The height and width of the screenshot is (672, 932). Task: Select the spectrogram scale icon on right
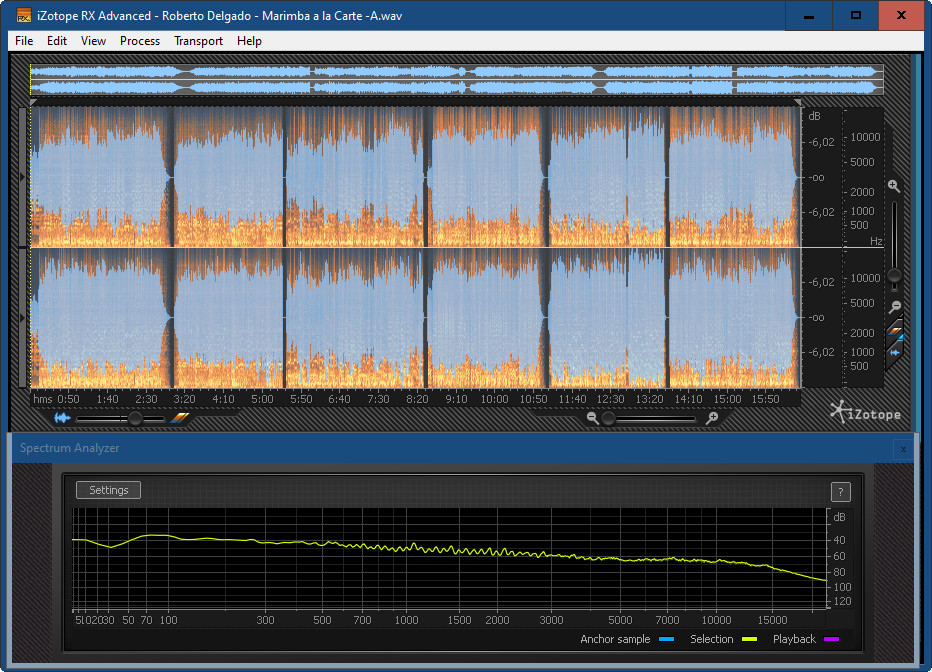896,332
